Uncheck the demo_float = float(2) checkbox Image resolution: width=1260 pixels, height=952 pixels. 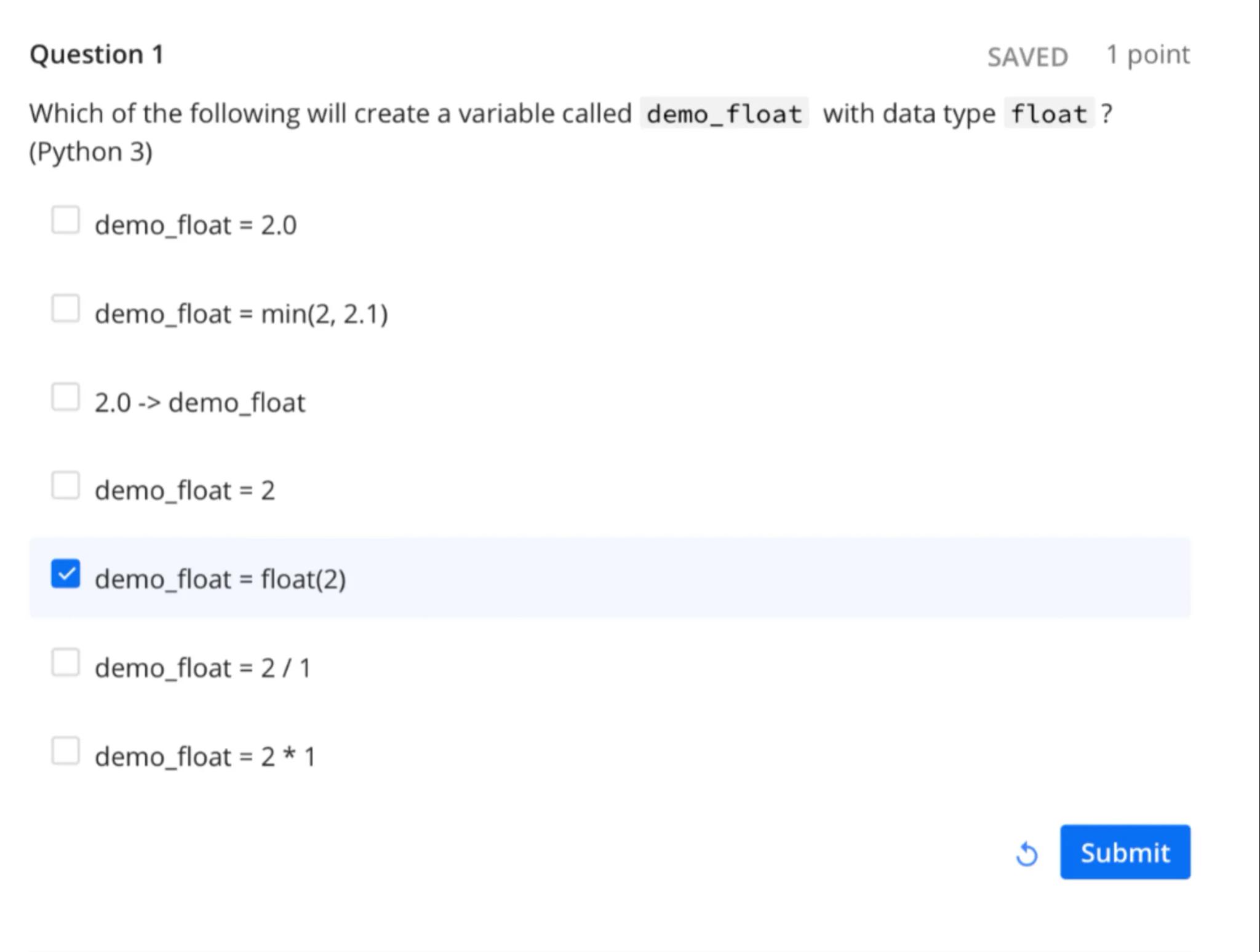click(x=65, y=574)
